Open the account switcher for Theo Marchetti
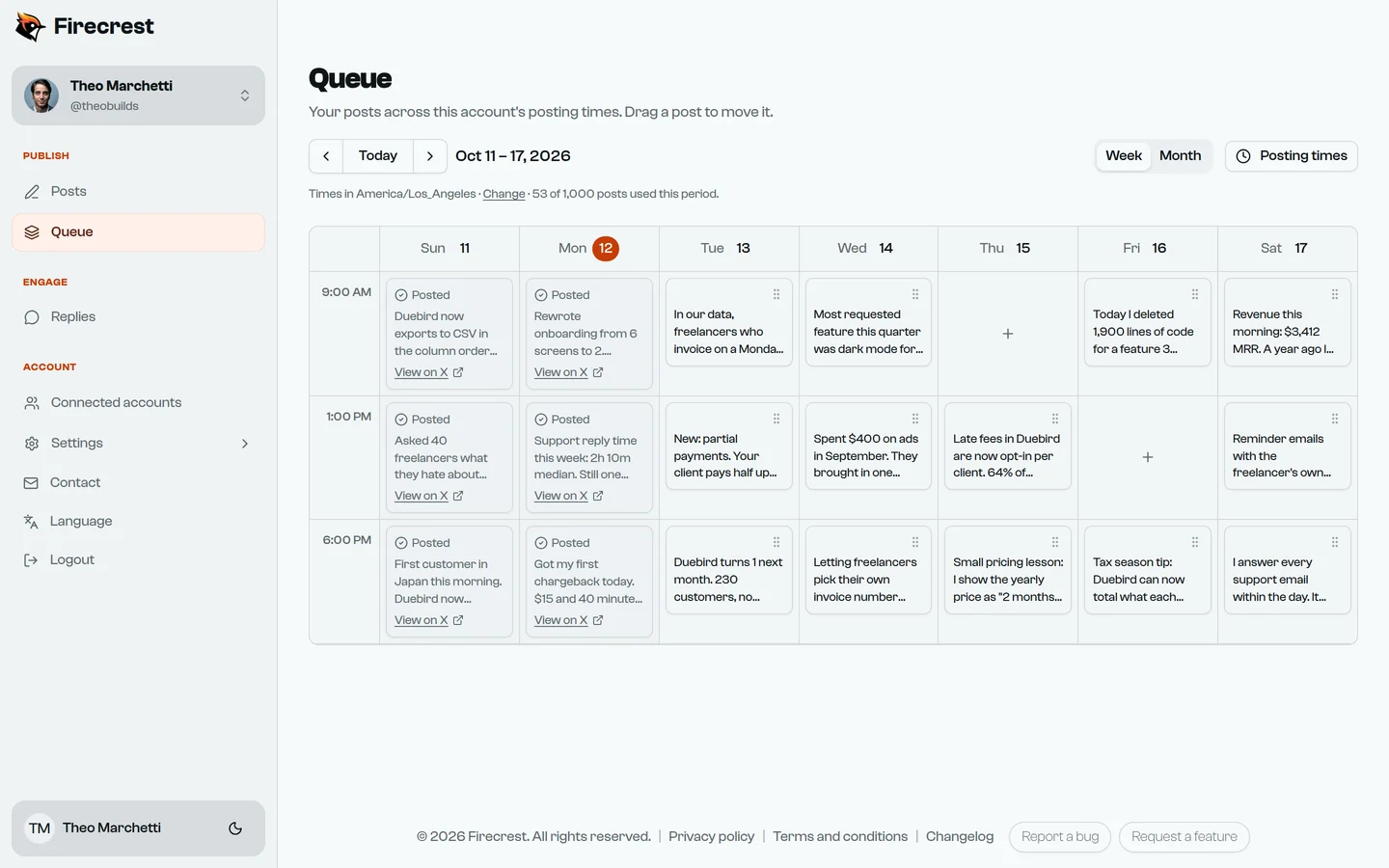Image resolution: width=1389 pixels, height=868 pixels. coord(138,95)
